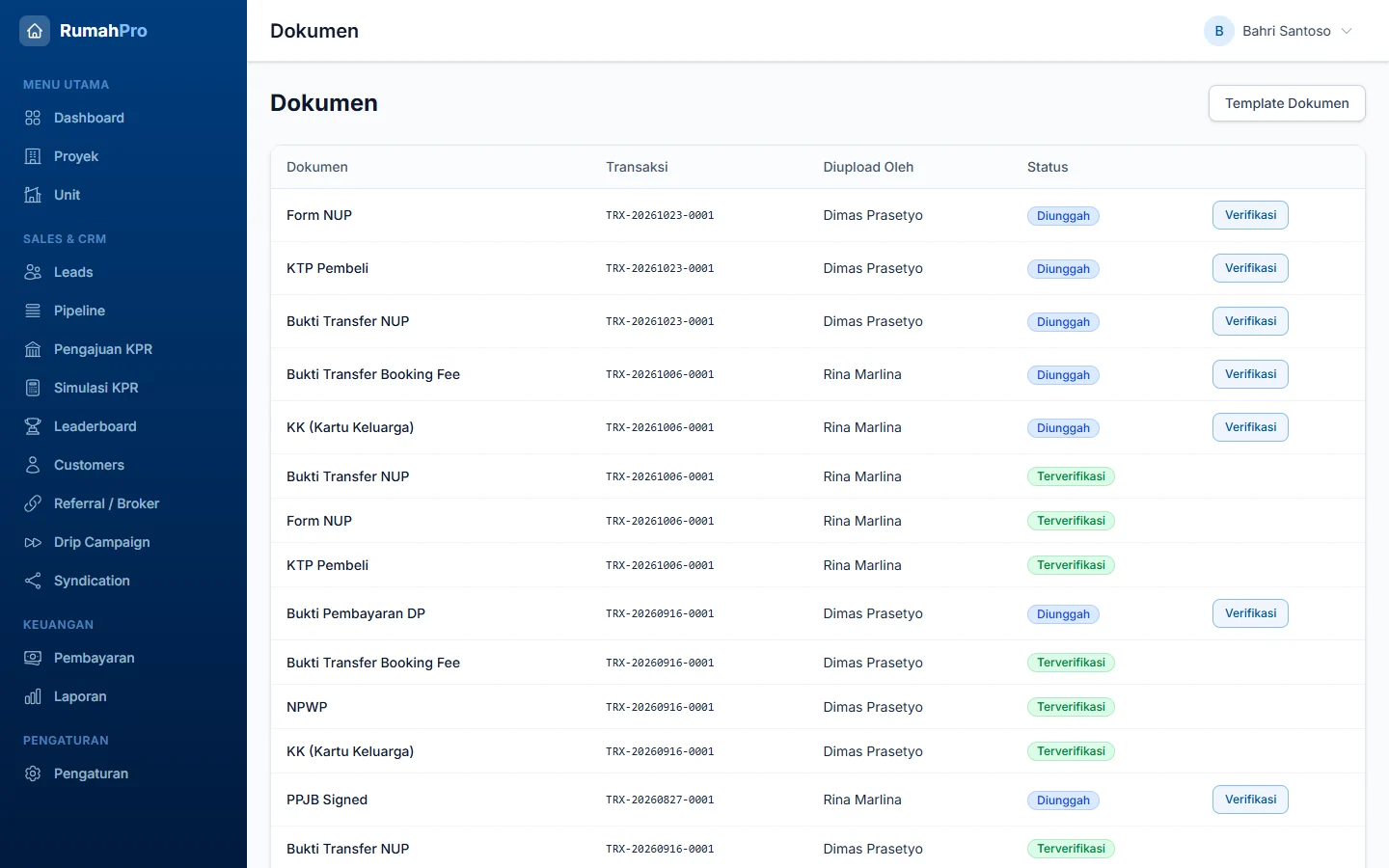Image resolution: width=1389 pixels, height=868 pixels.
Task: Click transaction TRX-20260827-0001
Action: (660, 800)
